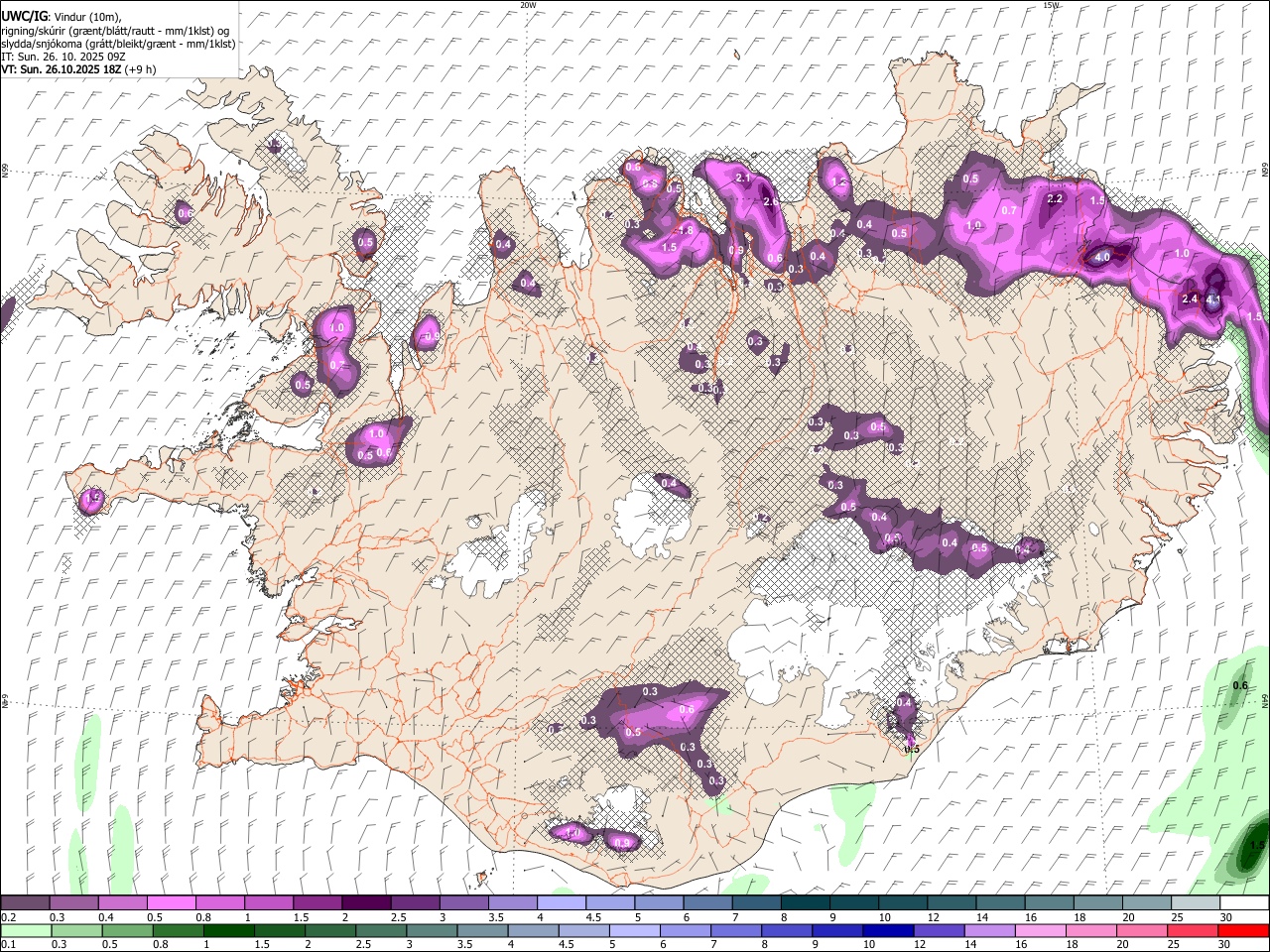Click the 1.8 snowfall value on the map

click(685, 230)
